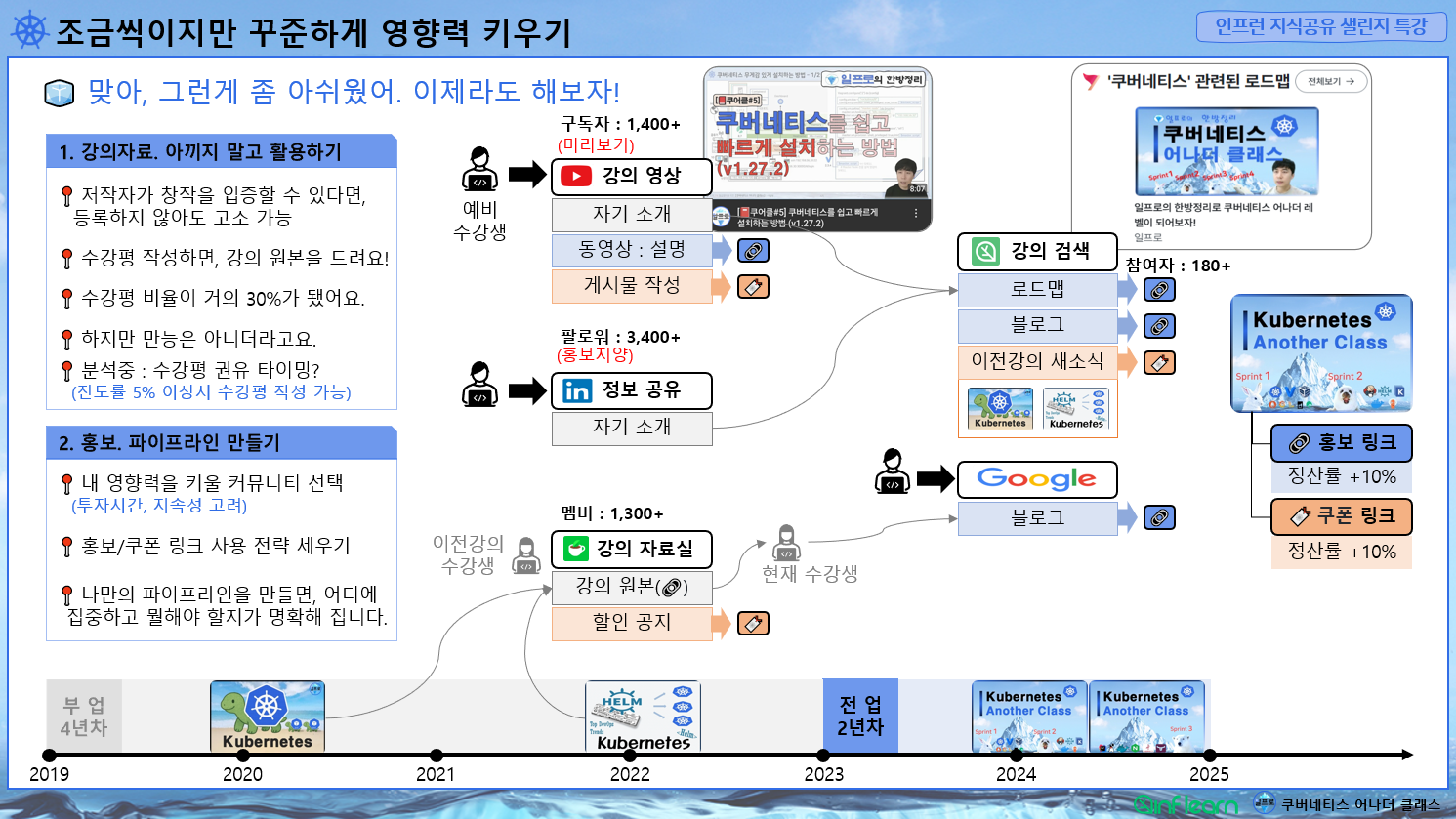This screenshot has width=1456, height=819.
Task: Click the YouTube icon in 강의 영상 box
Action: 576,177
